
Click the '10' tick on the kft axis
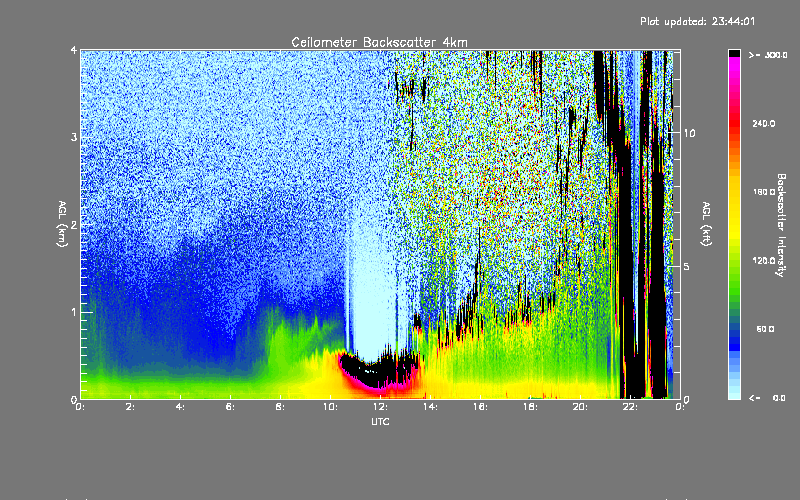pos(689,133)
